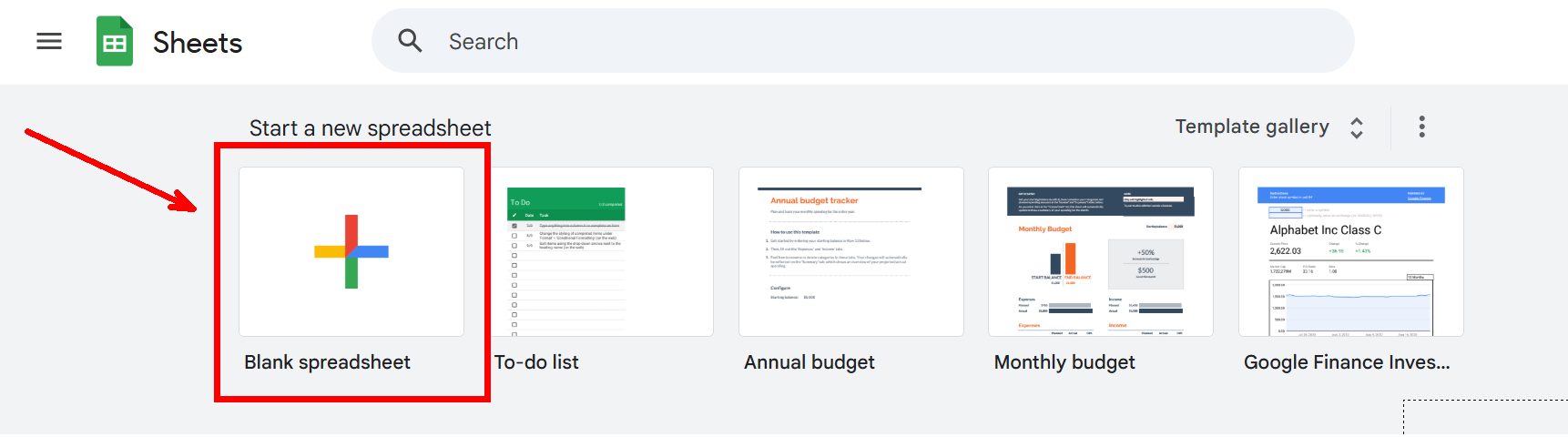Expand the template gallery using the up-down arrows
1568x437 pixels.
[1357, 127]
